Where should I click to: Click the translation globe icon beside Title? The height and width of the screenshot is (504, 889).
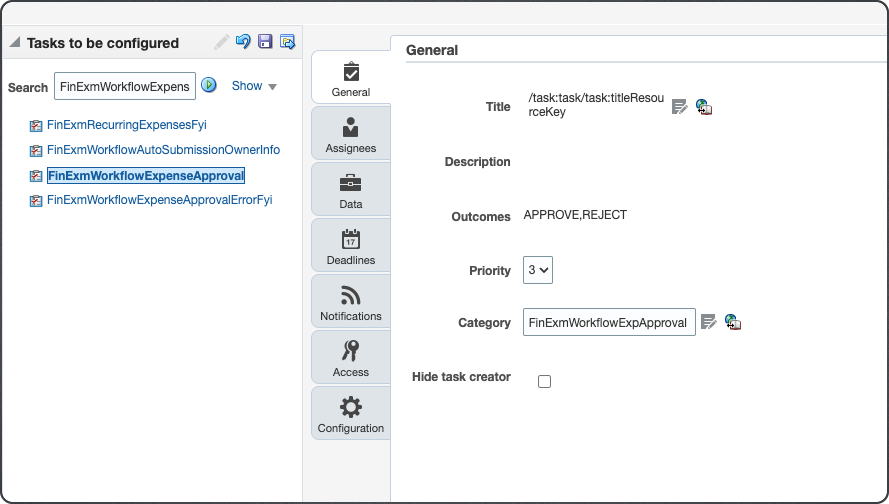tap(704, 107)
